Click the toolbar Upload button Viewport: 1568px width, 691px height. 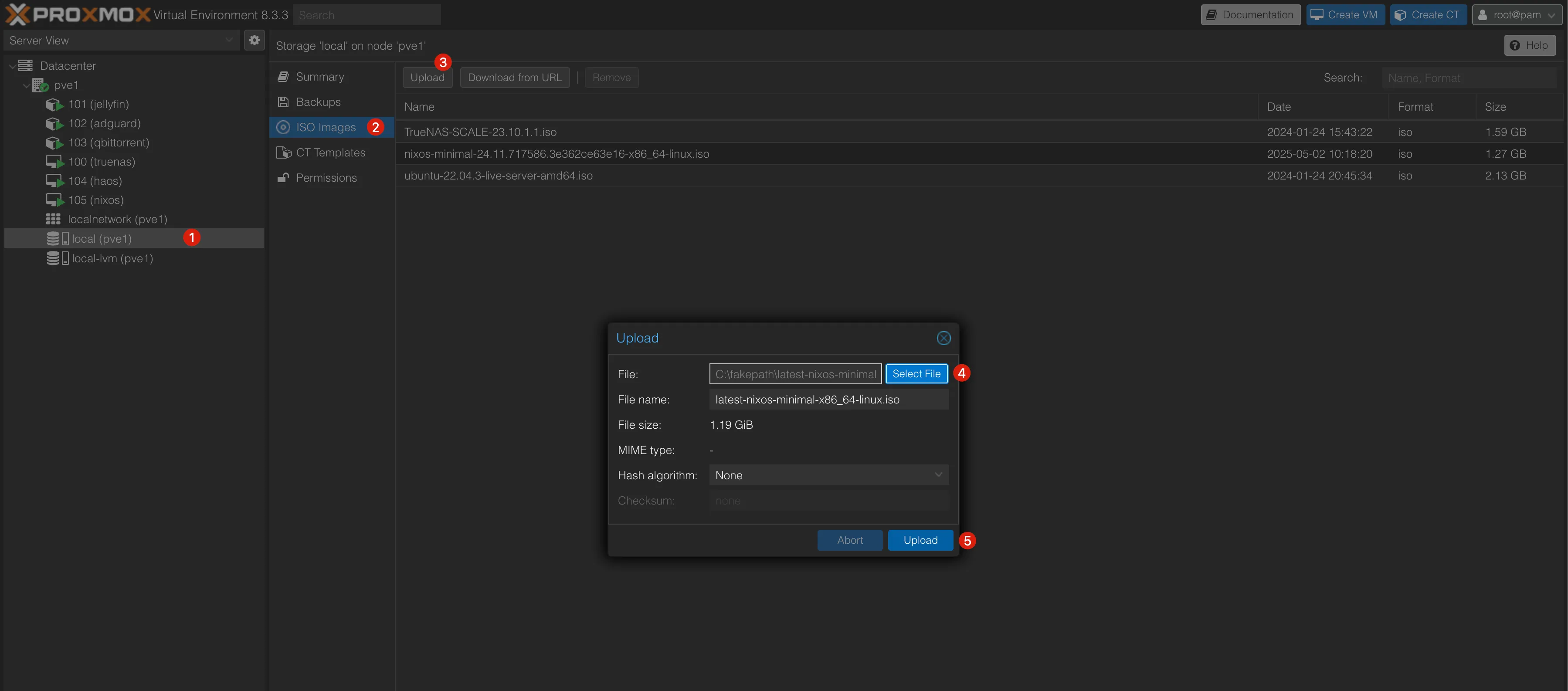point(428,77)
